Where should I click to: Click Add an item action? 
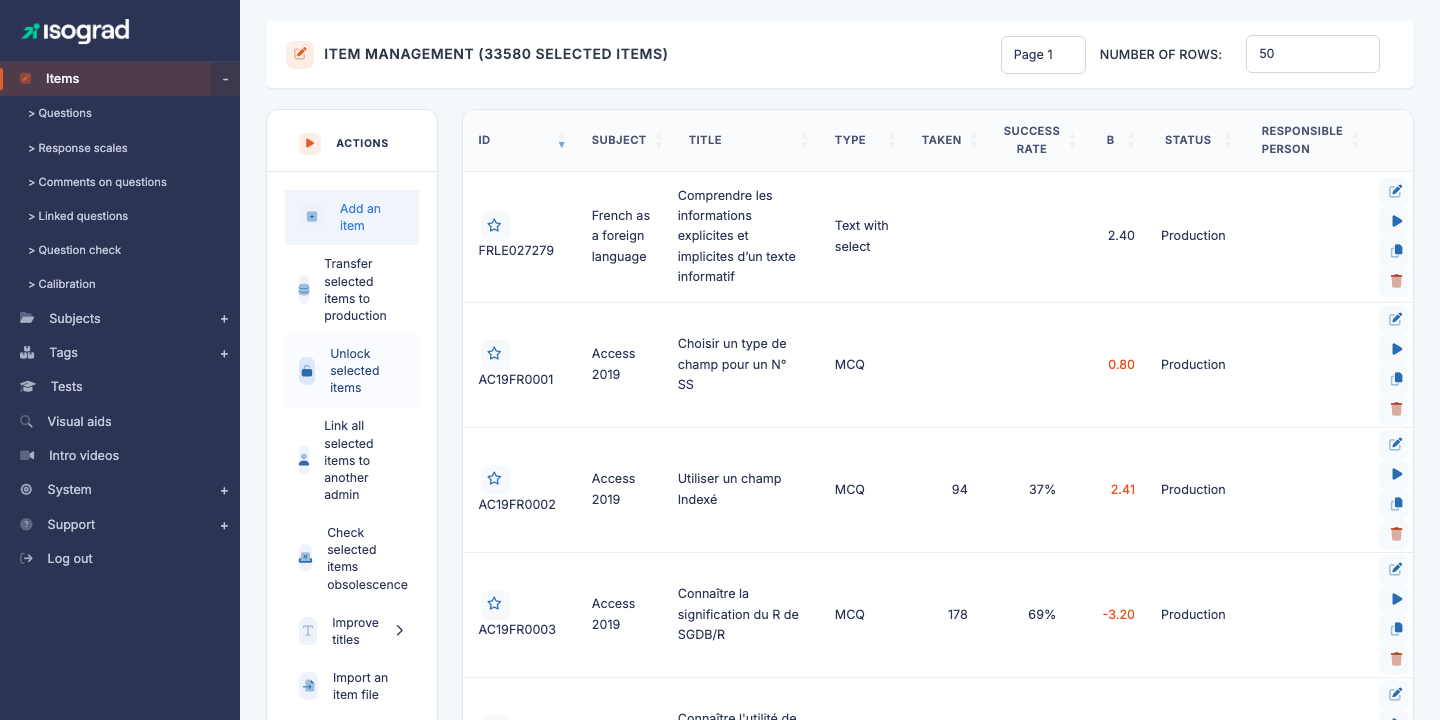[352, 217]
